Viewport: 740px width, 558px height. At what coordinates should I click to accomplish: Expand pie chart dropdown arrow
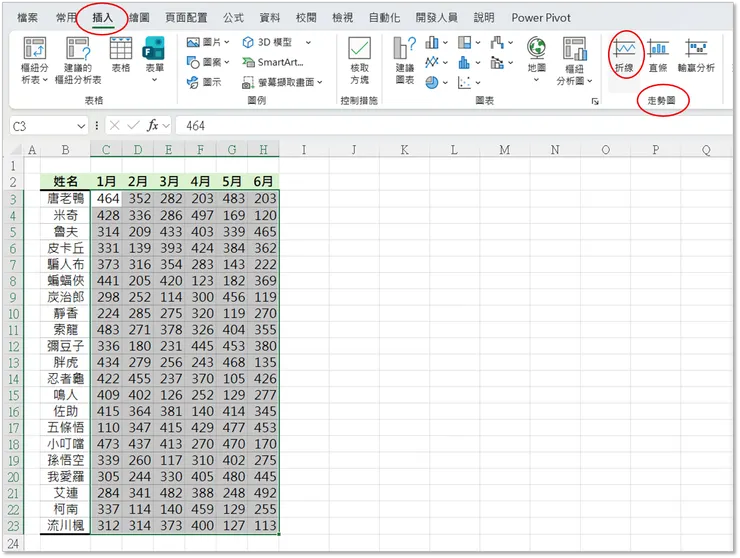(x=445, y=83)
